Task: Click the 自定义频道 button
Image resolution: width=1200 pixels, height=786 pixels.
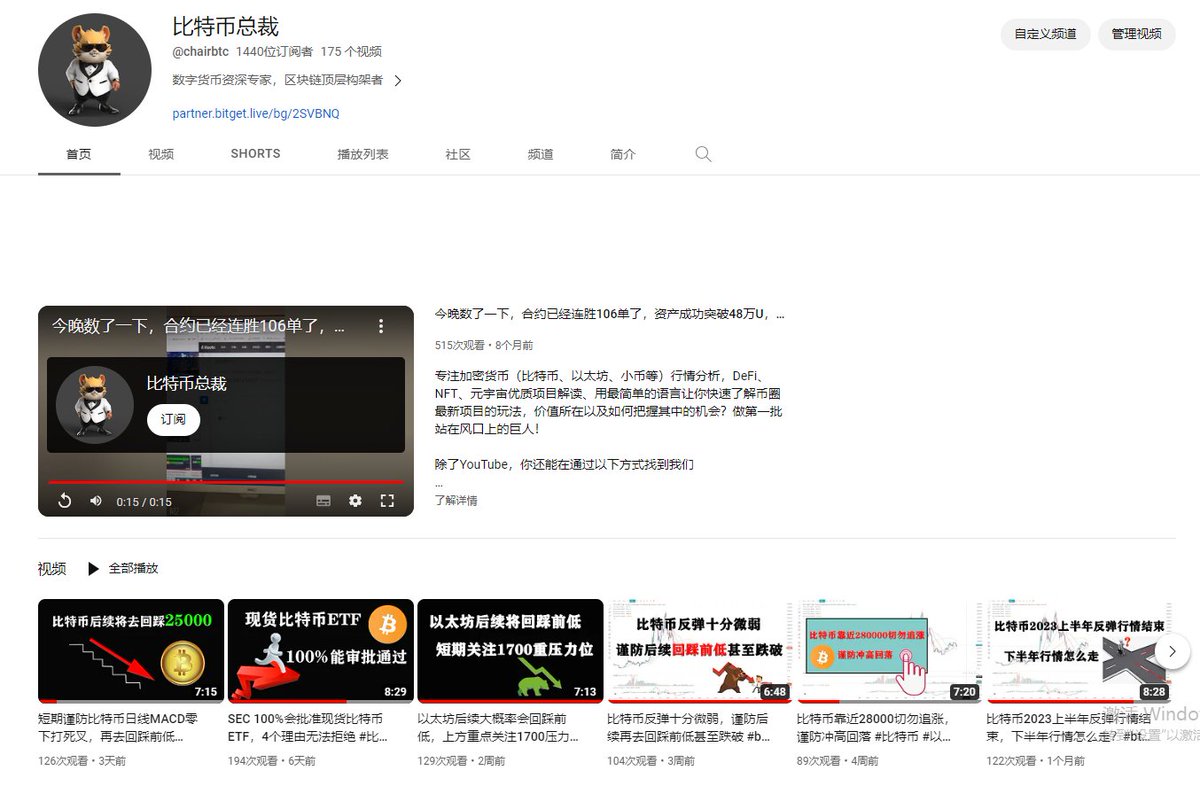Action: pos(1045,34)
